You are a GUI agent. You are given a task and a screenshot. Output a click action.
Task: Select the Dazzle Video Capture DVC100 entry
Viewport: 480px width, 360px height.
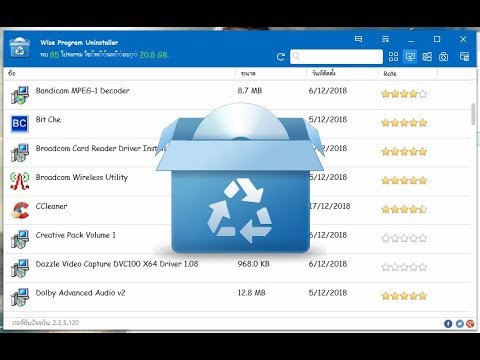pos(238,268)
